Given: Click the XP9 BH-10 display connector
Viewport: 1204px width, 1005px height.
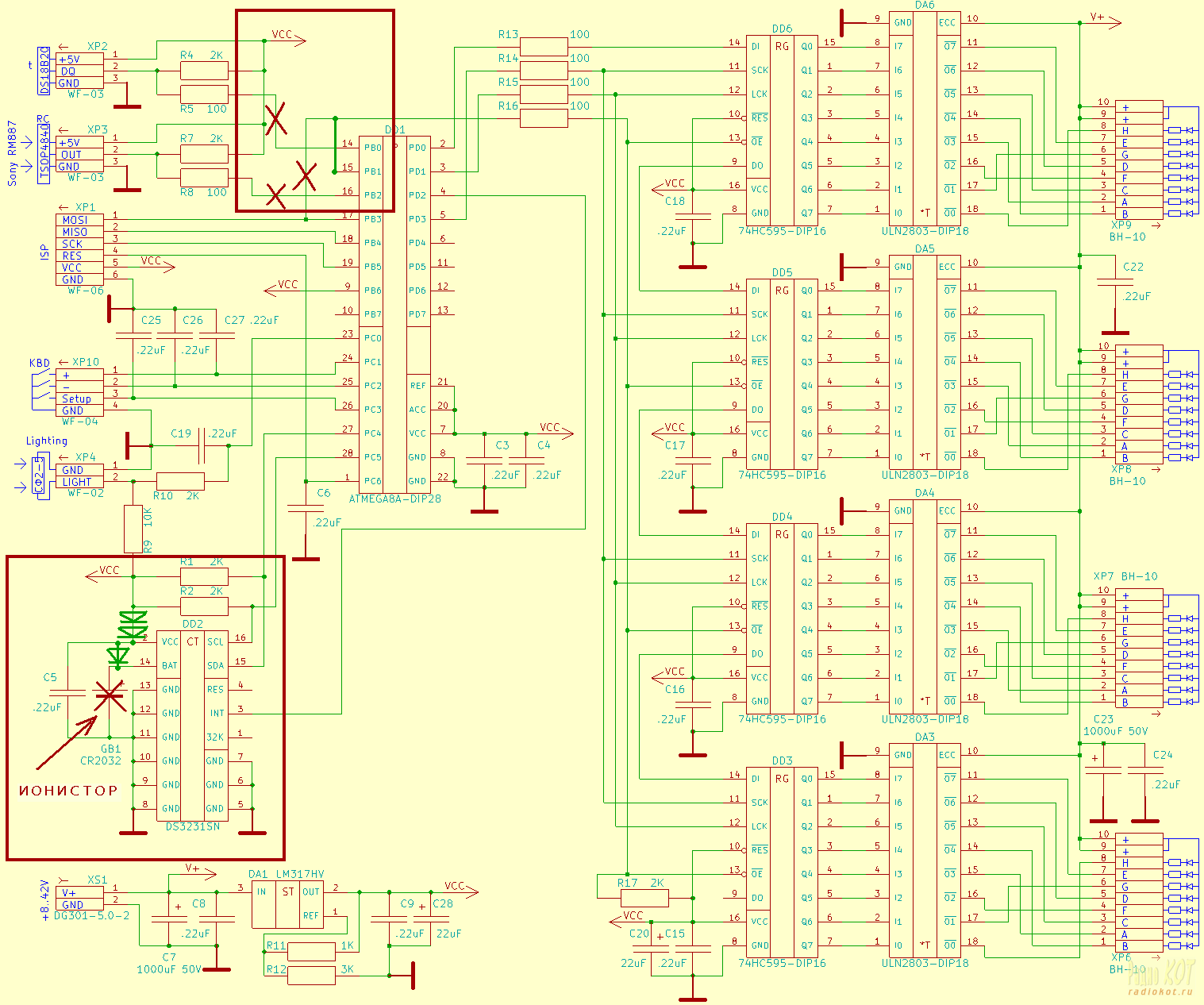Looking at the screenshot, I should pos(1139,160).
